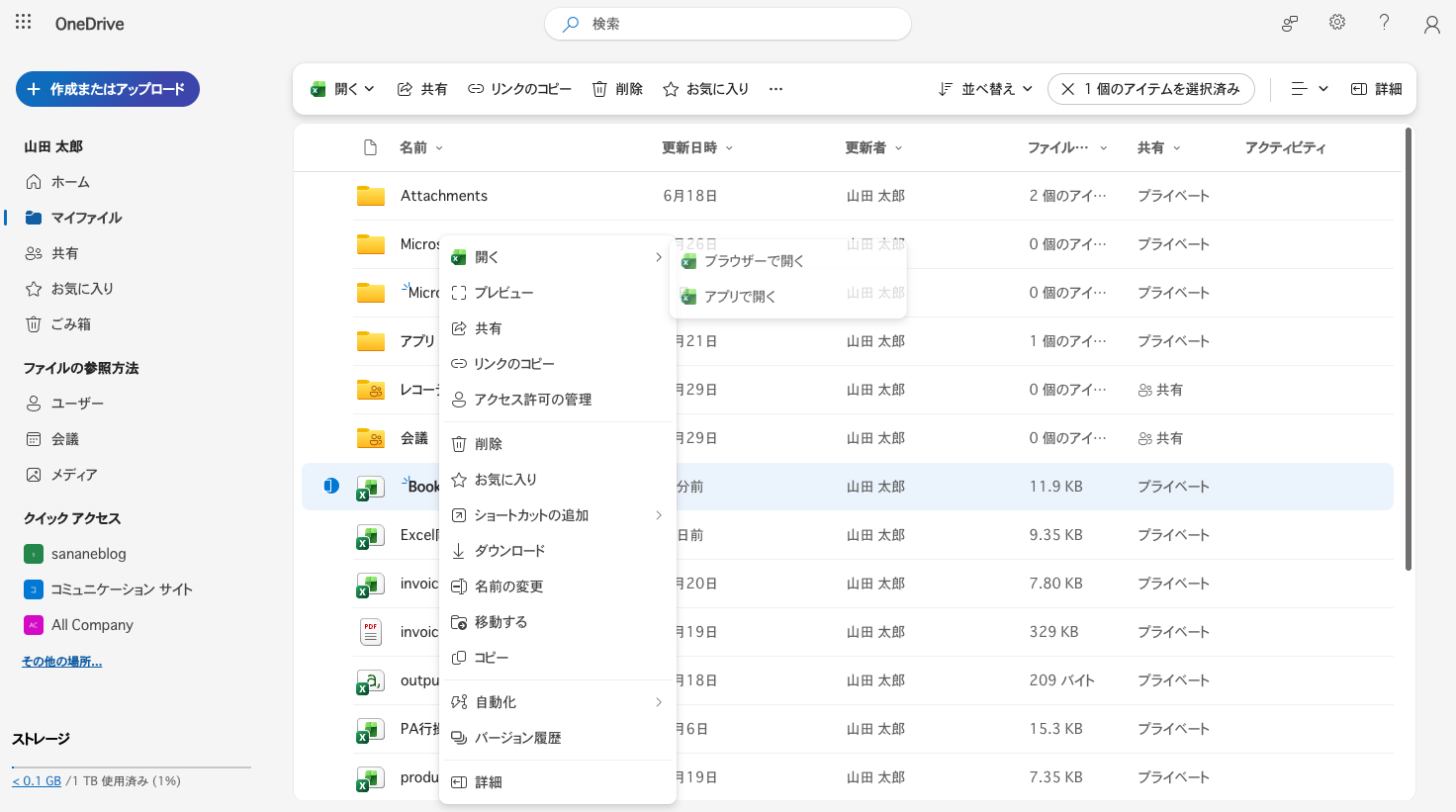
Task: Select 共有 in the context menu
Action: [x=557, y=328]
